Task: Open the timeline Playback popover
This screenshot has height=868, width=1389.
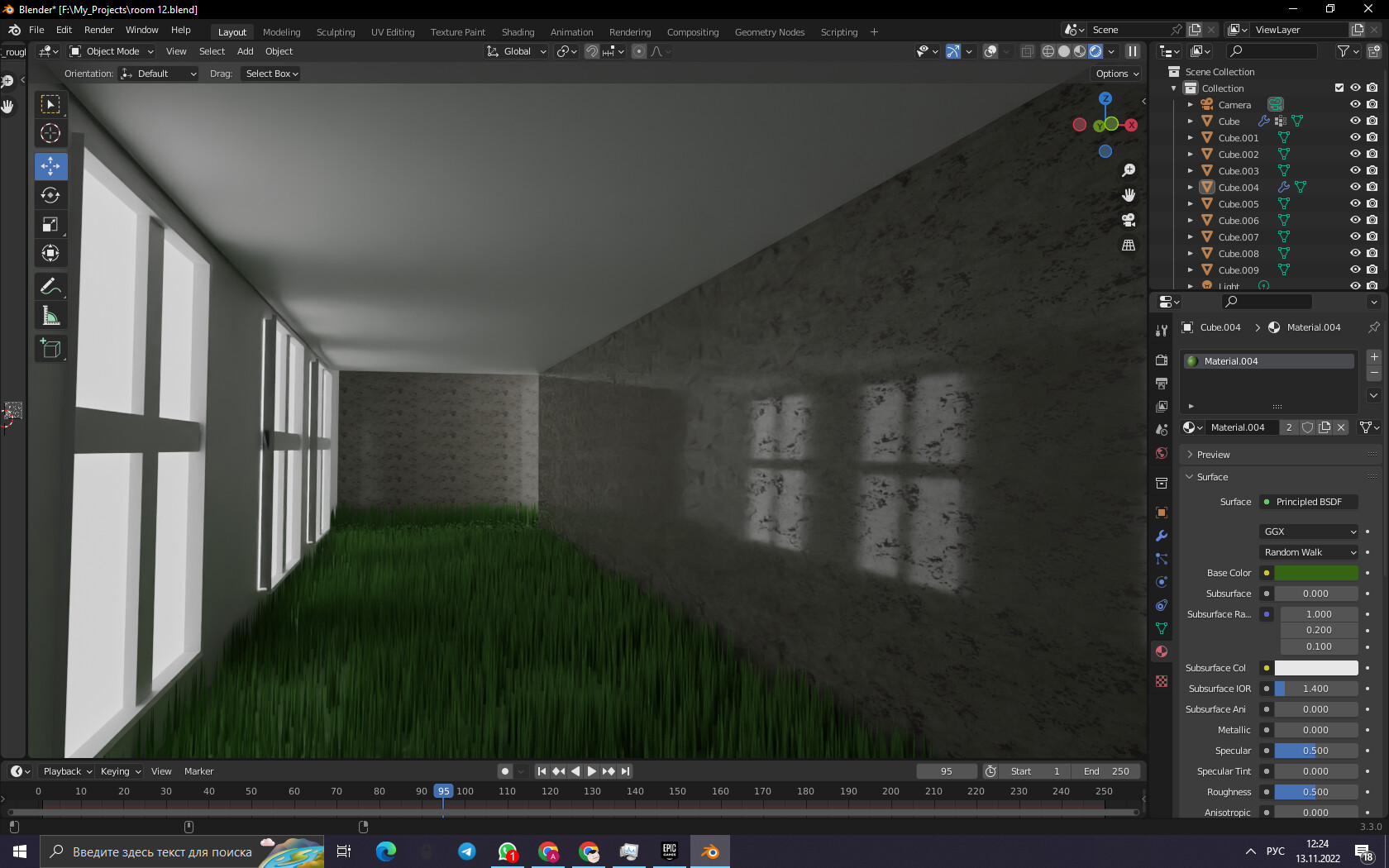Action: [67, 771]
